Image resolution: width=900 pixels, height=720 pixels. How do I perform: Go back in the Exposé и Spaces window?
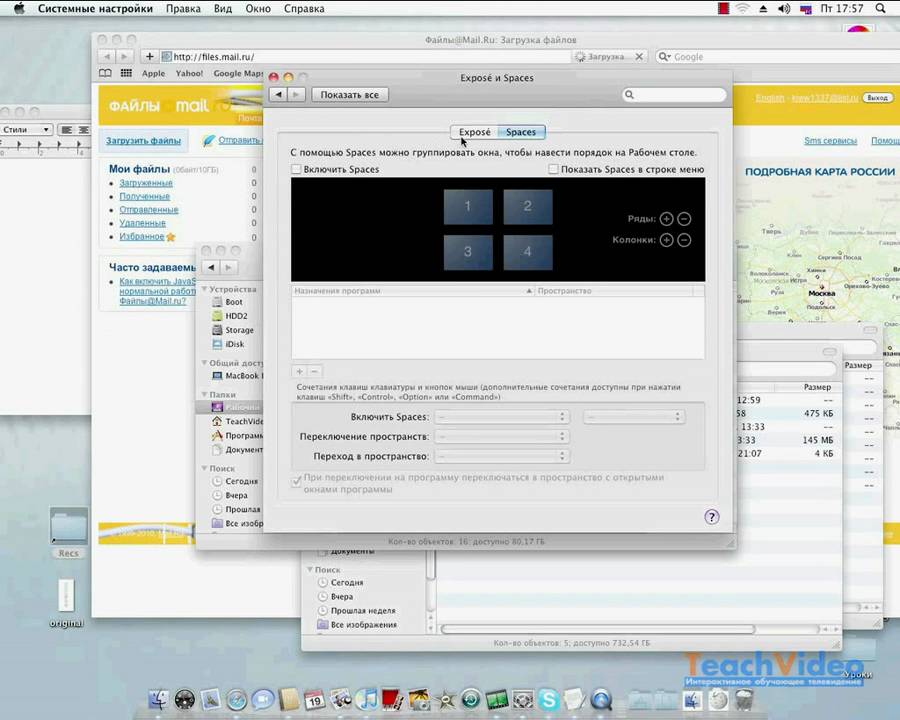pos(278,95)
